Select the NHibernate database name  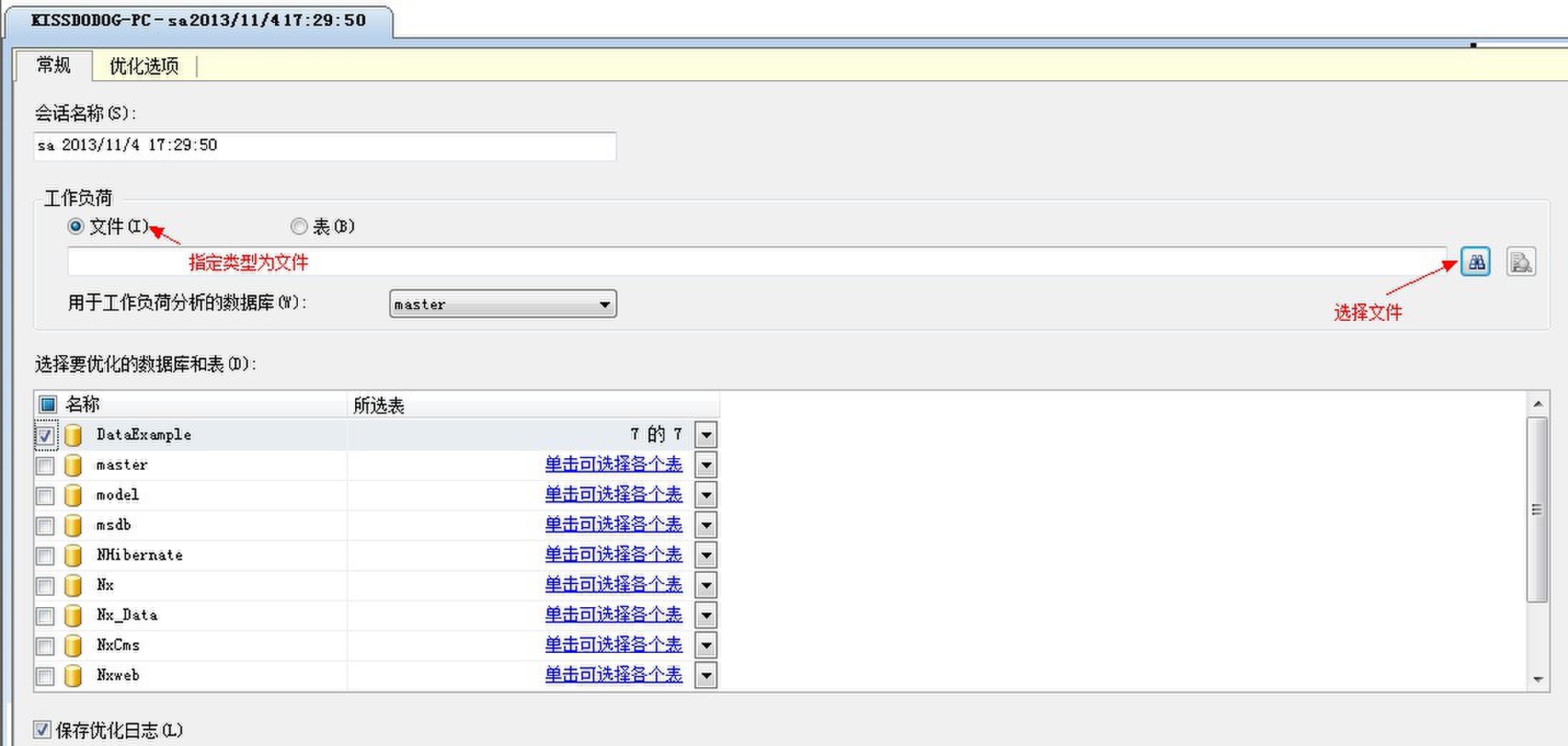[140, 555]
